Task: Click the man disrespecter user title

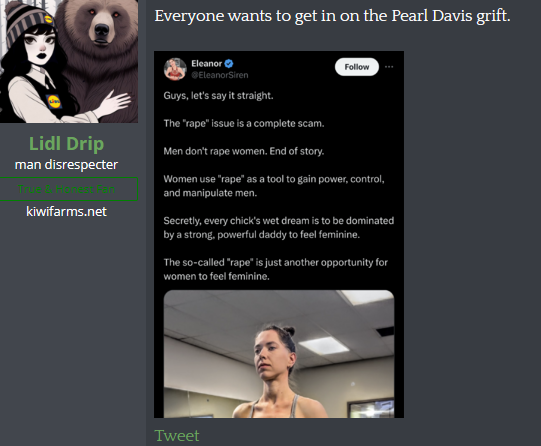Action: click(66, 165)
